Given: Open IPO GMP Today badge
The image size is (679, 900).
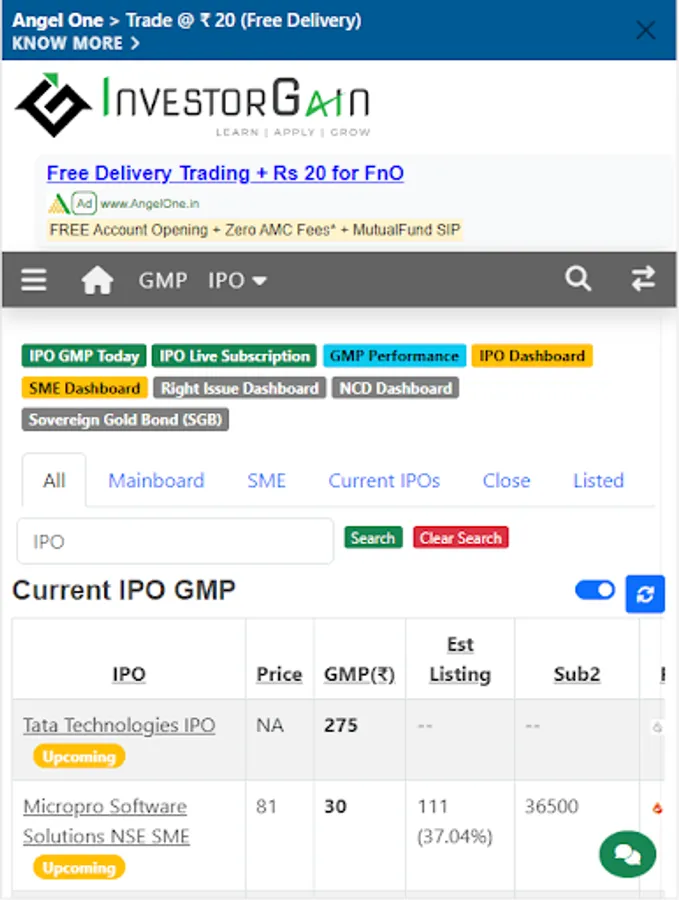Looking at the screenshot, I should pyautogui.click(x=84, y=356).
